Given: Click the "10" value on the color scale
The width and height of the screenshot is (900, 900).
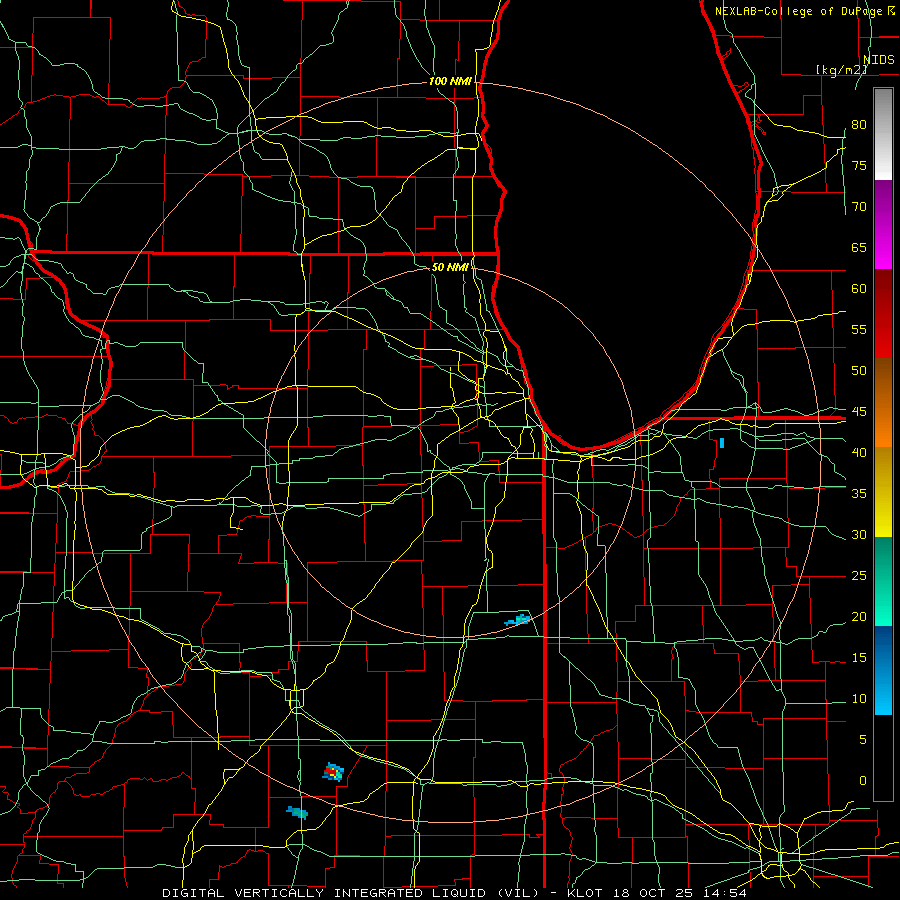Looking at the screenshot, I should click(859, 699).
